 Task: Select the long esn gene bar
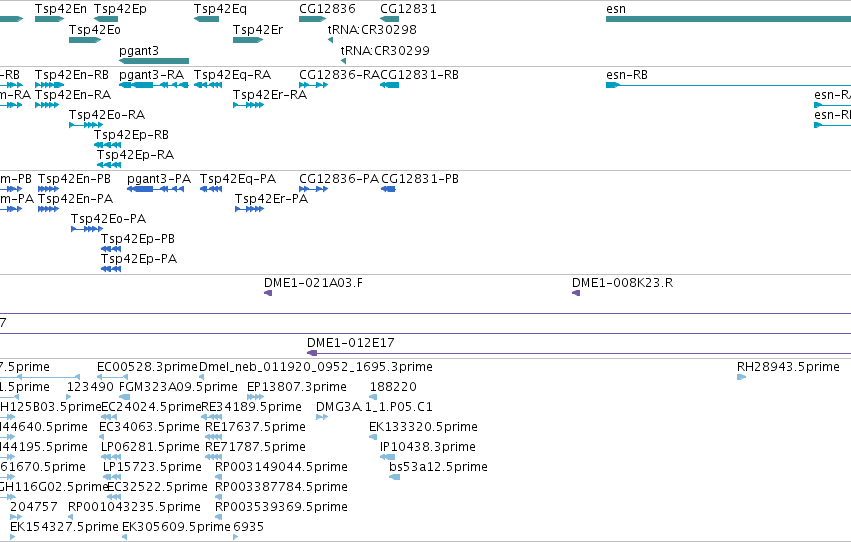(x=728, y=19)
